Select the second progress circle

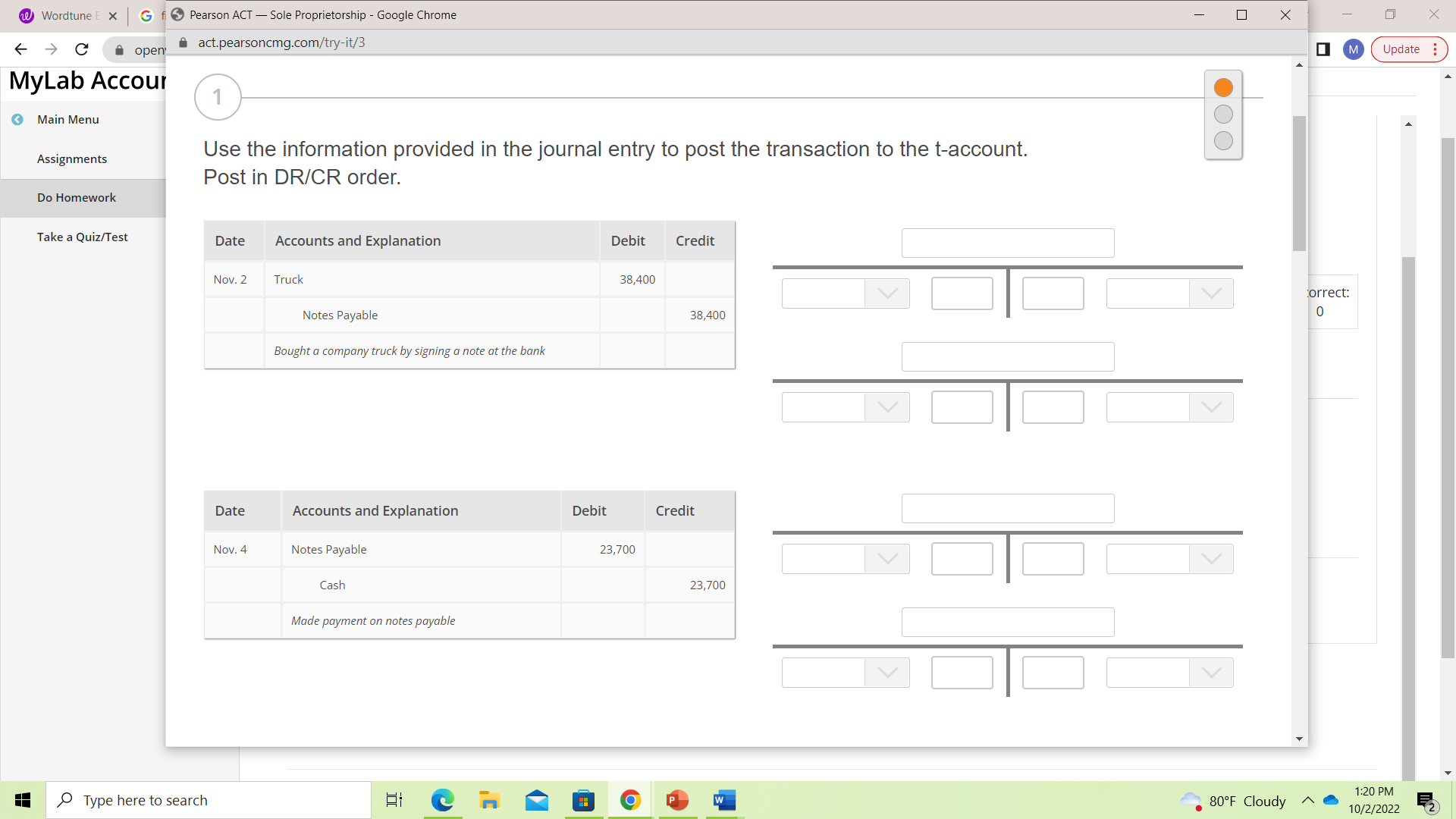tap(1222, 114)
